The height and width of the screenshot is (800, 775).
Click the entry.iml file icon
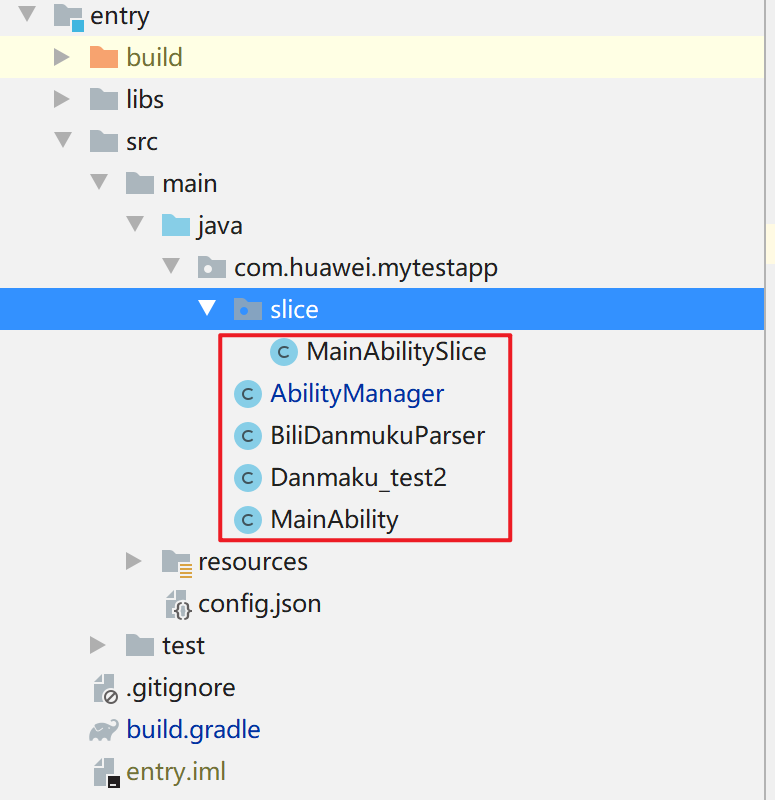(x=104, y=772)
